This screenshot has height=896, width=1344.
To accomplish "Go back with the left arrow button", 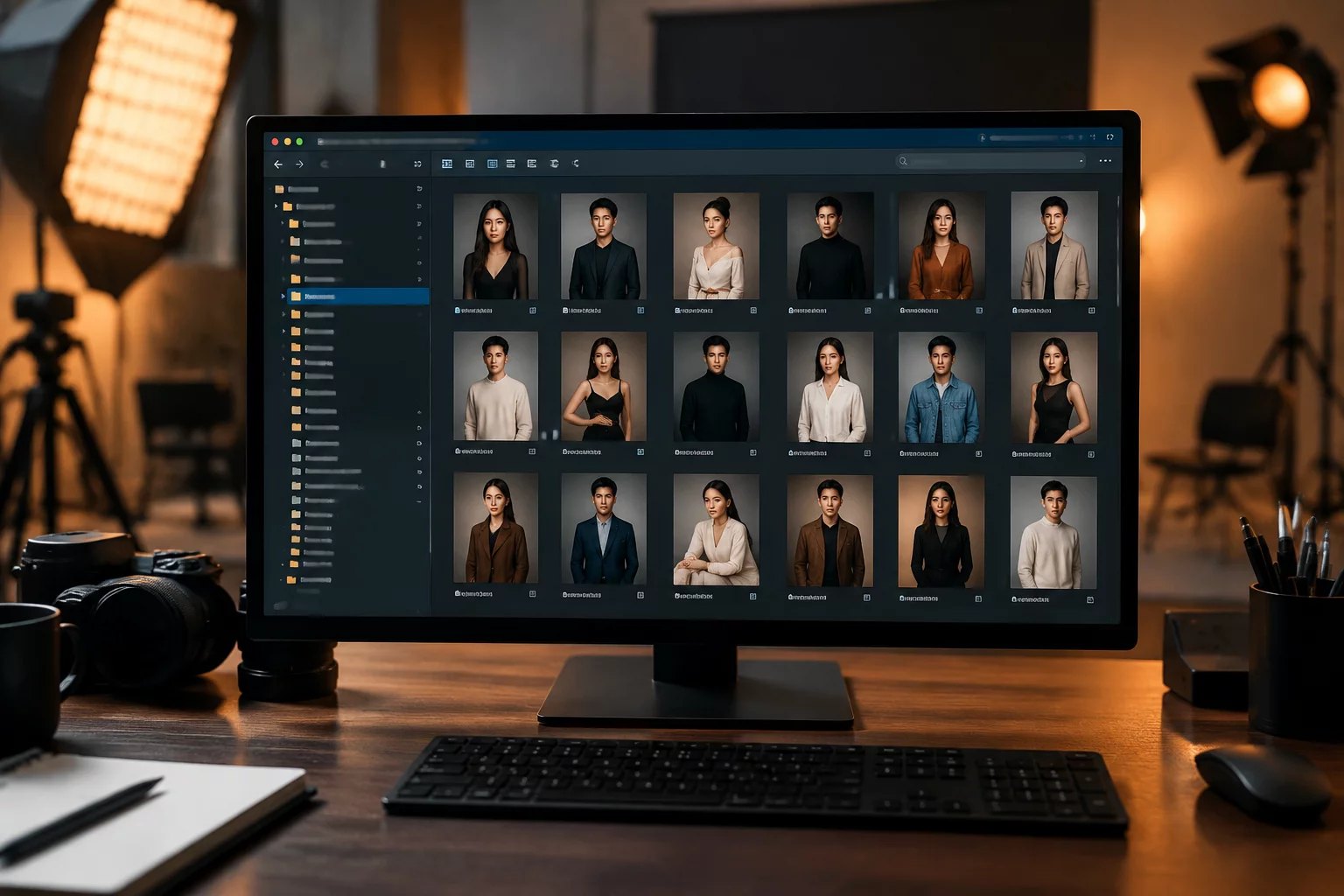I will [x=278, y=164].
